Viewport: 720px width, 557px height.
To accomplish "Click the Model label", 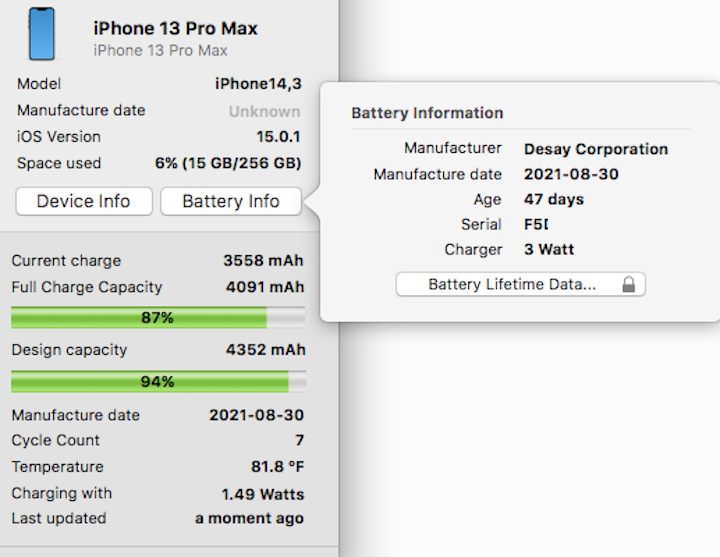I will (39, 84).
